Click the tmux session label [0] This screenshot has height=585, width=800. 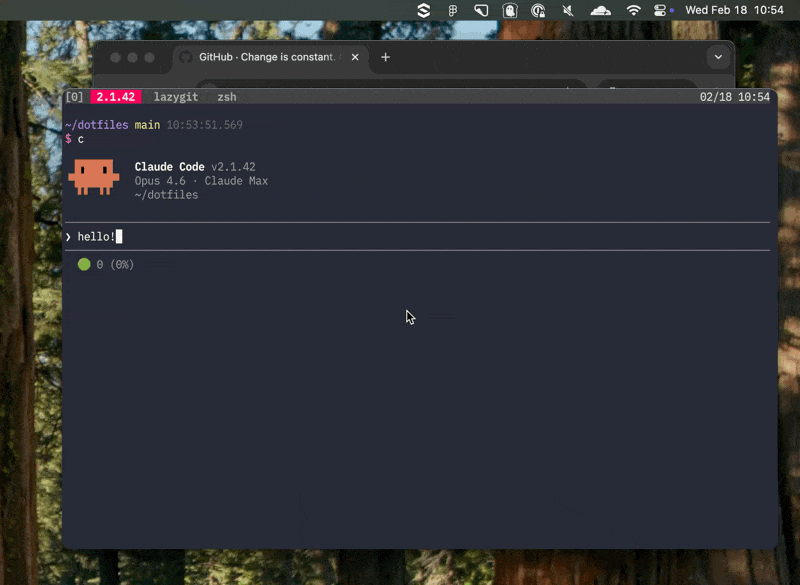click(x=74, y=97)
